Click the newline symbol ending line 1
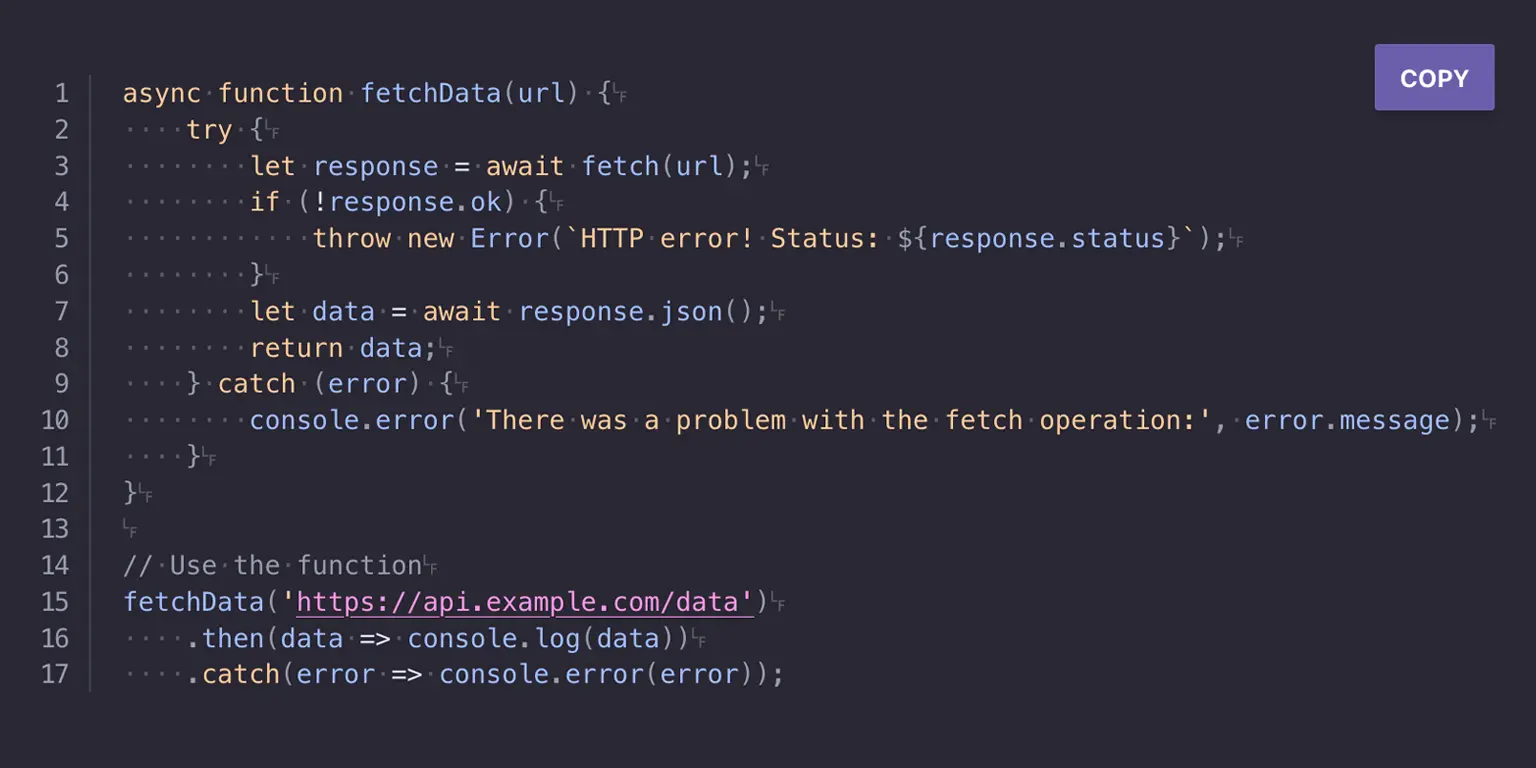This screenshot has height=768, width=1536. (622, 93)
